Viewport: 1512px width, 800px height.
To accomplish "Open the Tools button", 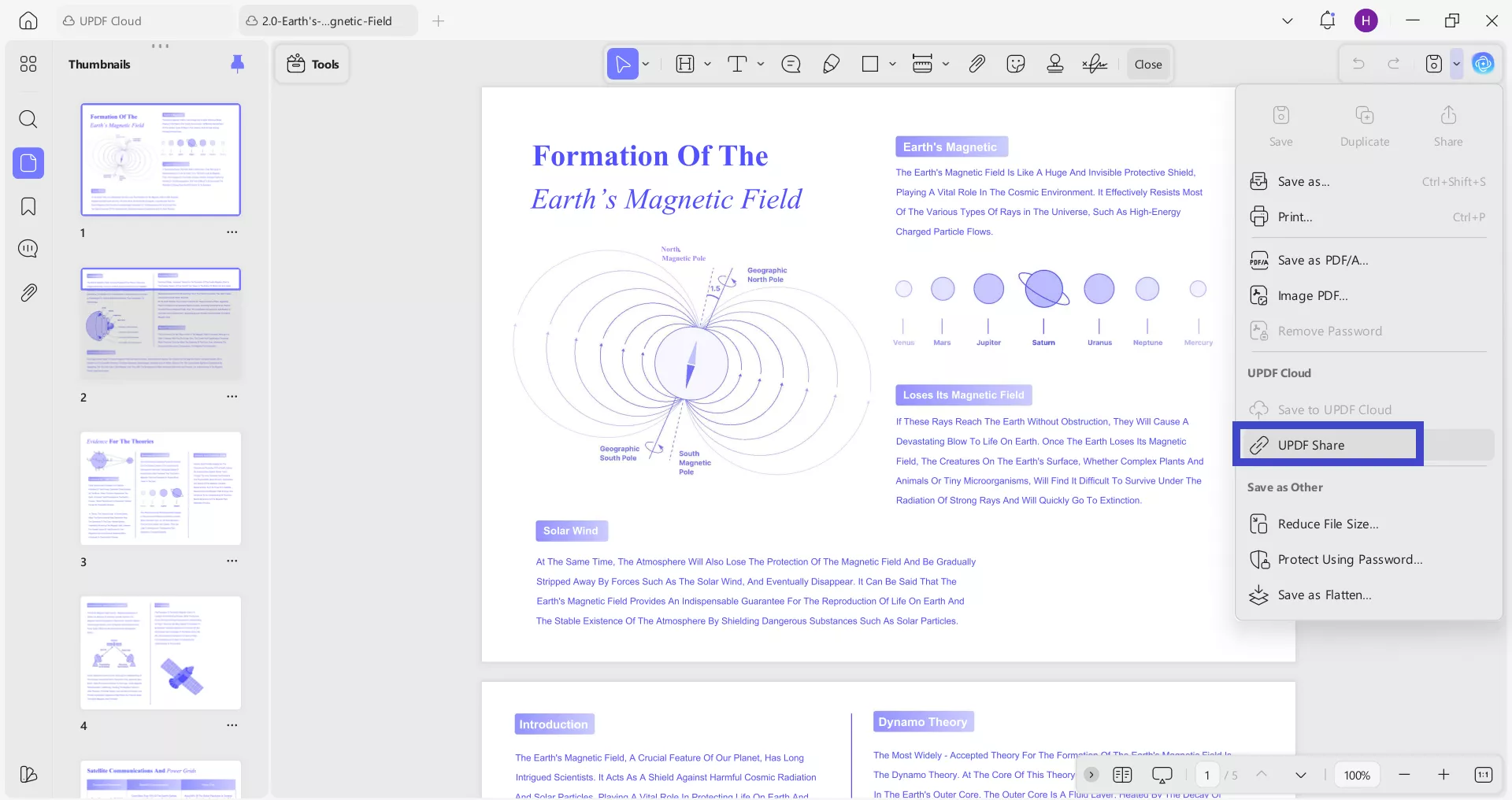I will [x=313, y=65].
